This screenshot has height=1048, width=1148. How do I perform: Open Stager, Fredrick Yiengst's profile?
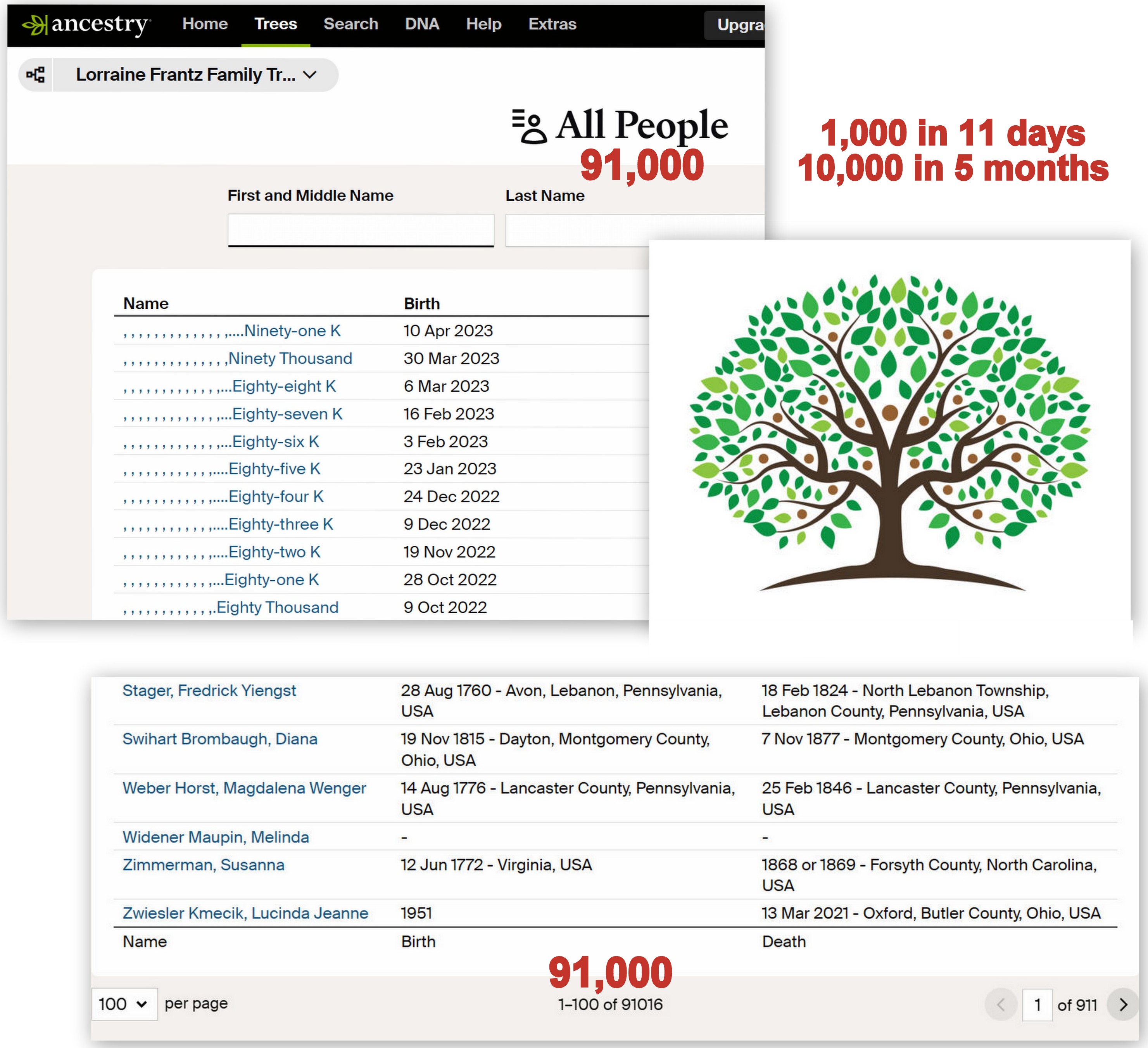pos(209,690)
